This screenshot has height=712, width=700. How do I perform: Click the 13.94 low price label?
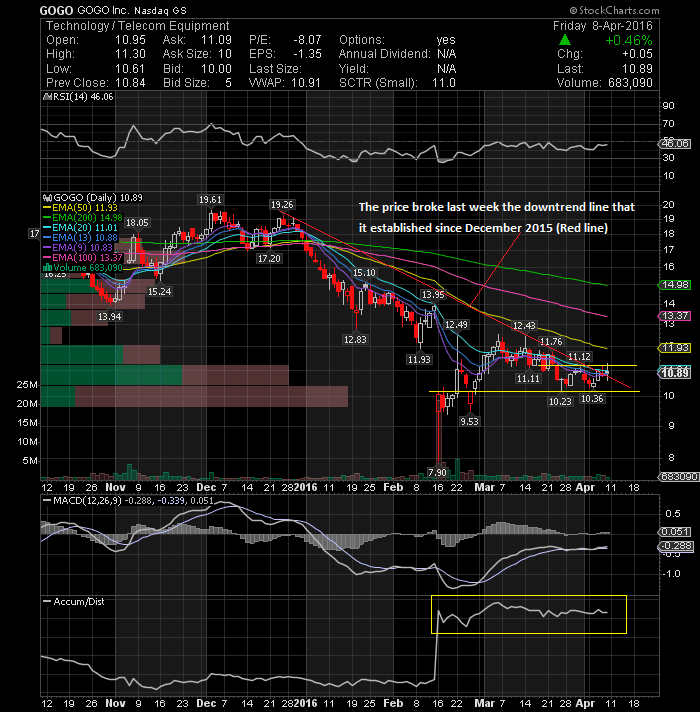coord(110,316)
